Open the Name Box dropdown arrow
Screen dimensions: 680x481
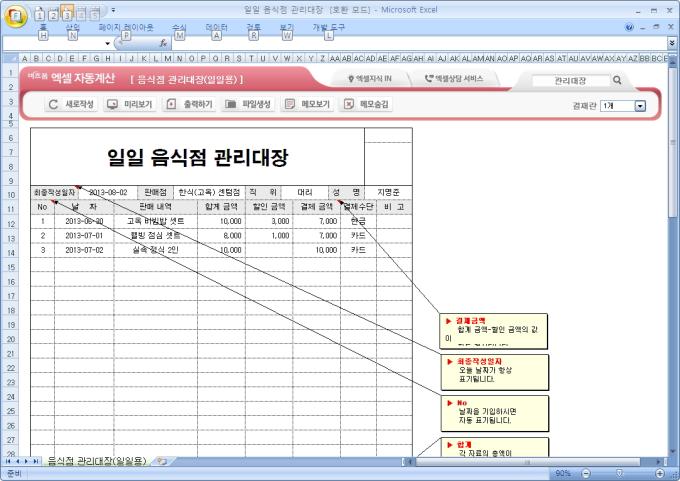coord(108,44)
